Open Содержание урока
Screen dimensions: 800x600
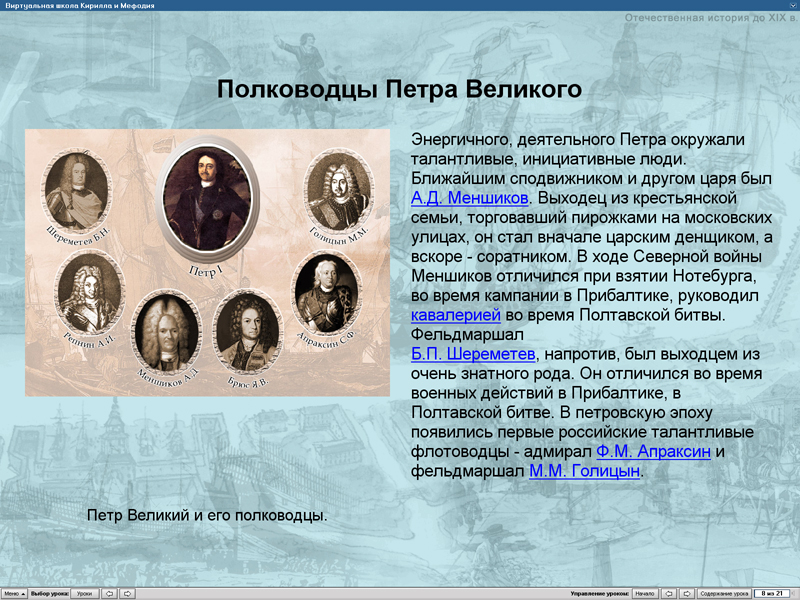724,592
